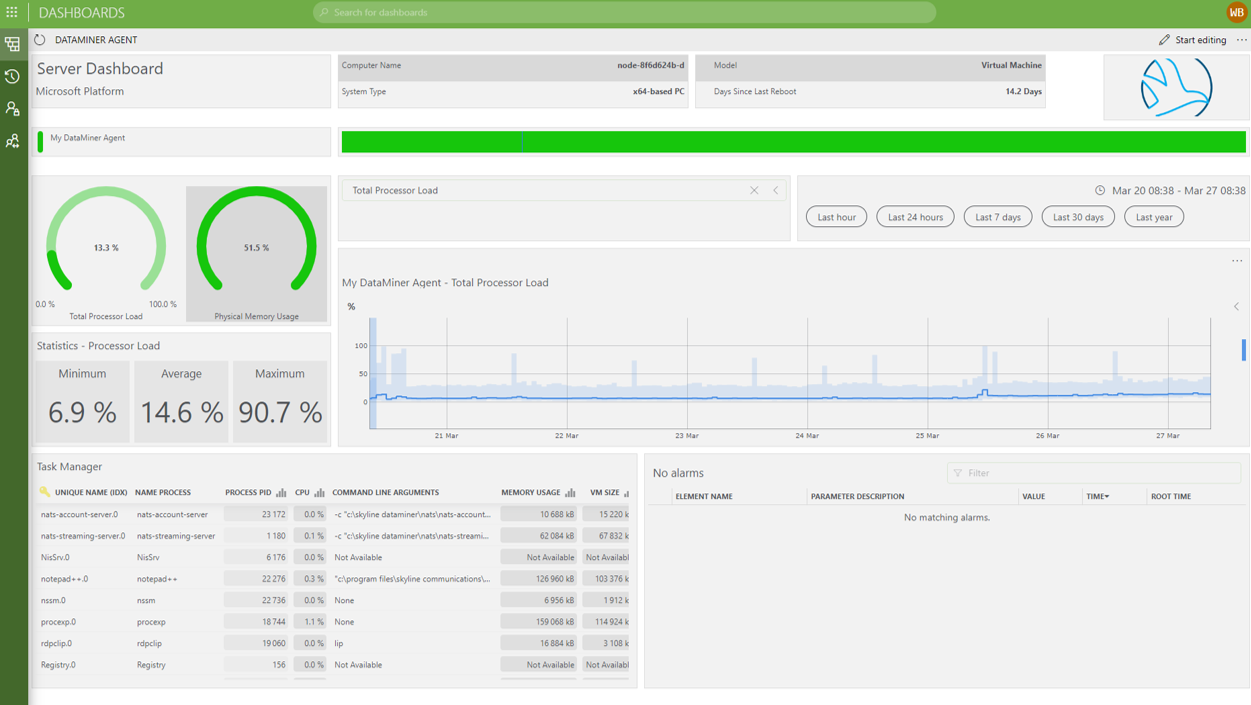The image size is (1251, 705).
Task: Click Start editing
Action: (1192, 40)
